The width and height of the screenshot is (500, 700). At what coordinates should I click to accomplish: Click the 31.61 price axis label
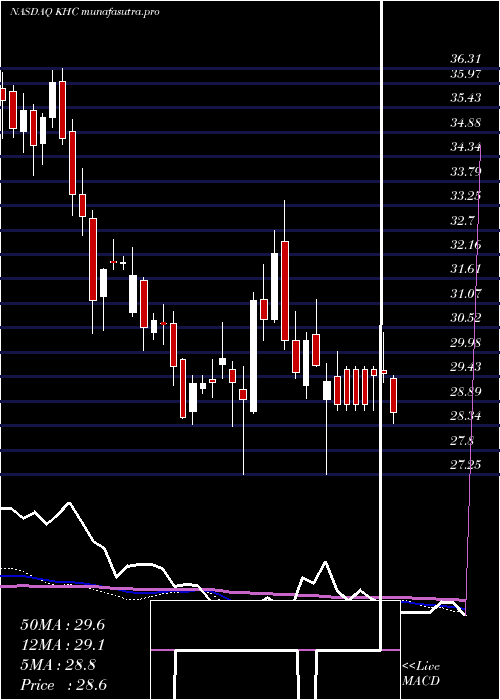point(466,269)
